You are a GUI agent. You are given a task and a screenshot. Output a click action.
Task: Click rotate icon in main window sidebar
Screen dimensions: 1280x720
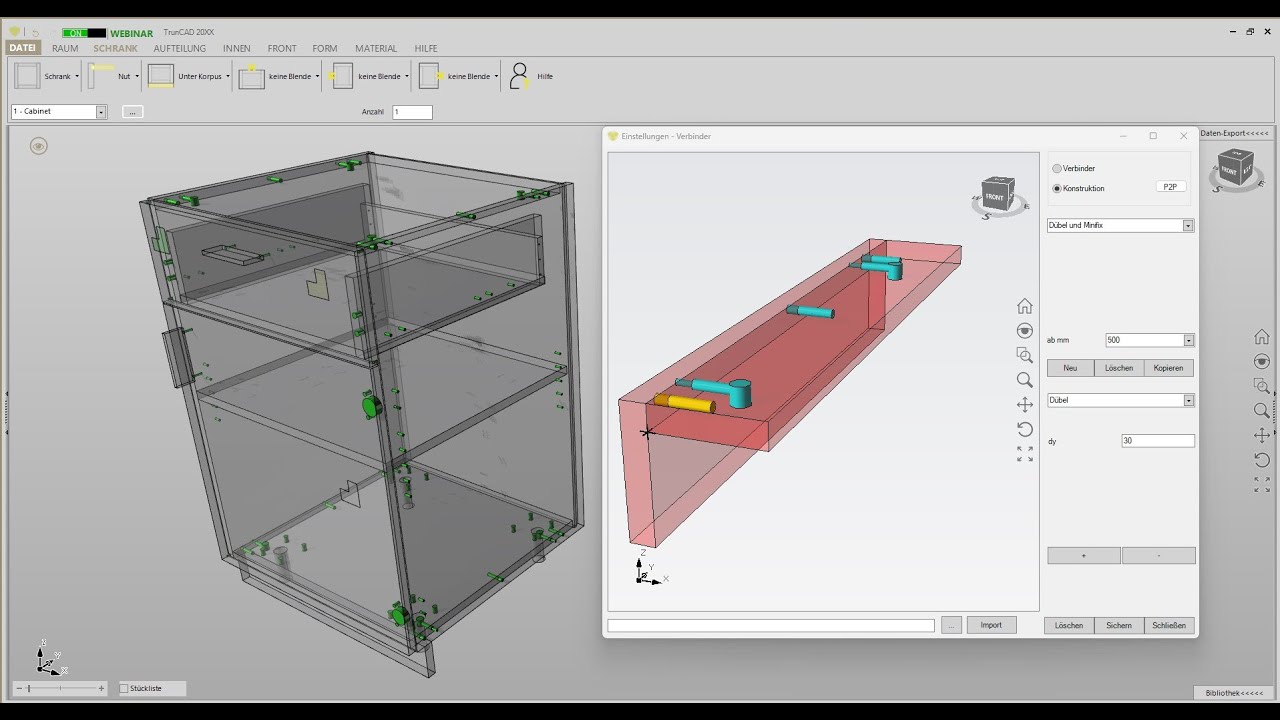(x=1261, y=460)
